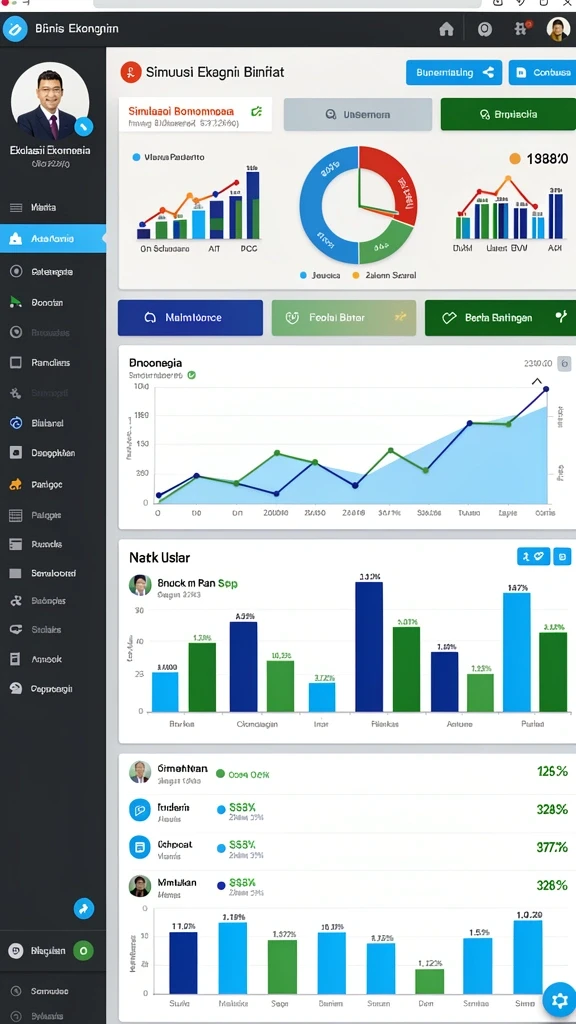Click the app logo next to Biinis Ekongnin
The width and height of the screenshot is (576, 1024).
pyautogui.click(x=15, y=29)
